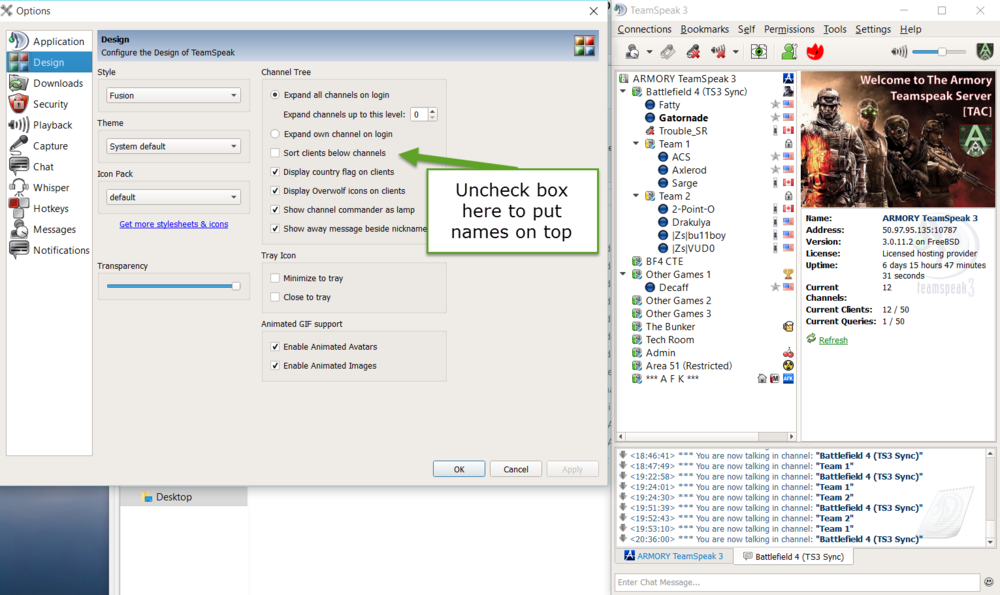Click the beer mug icon on The Bunker
1000x595 pixels.
pos(788,327)
